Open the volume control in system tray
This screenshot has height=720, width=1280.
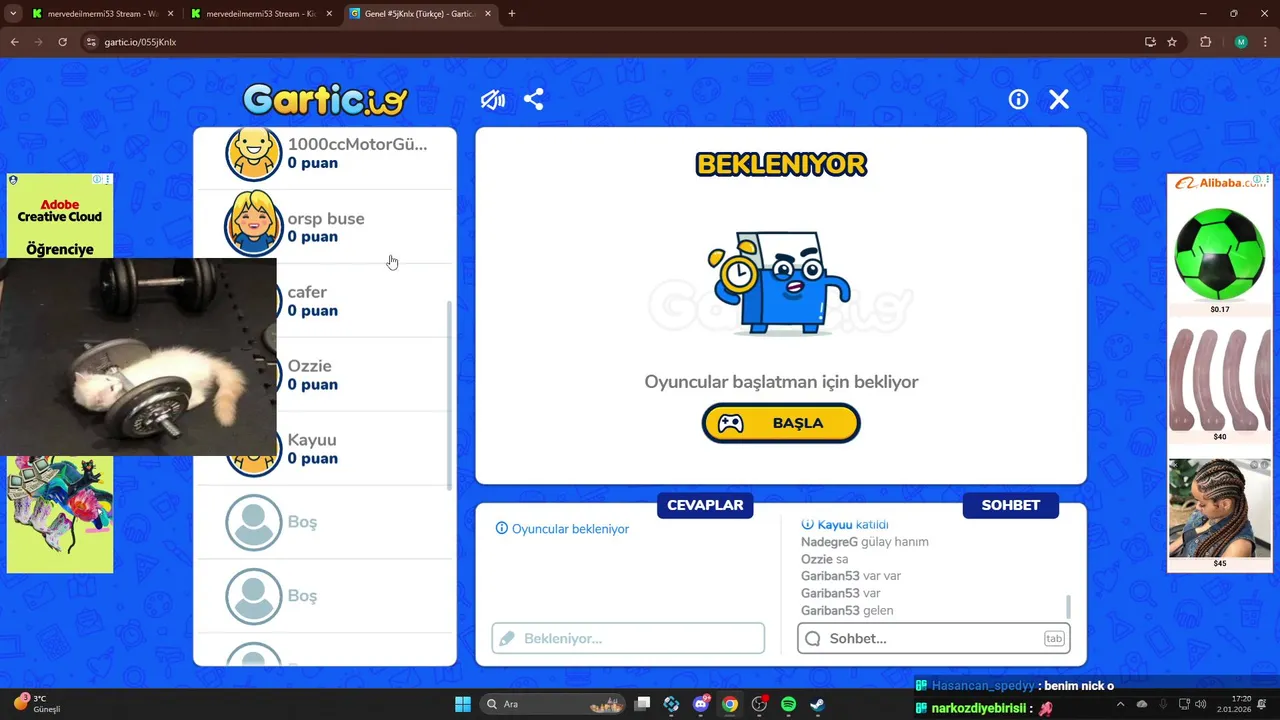(1200, 704)
